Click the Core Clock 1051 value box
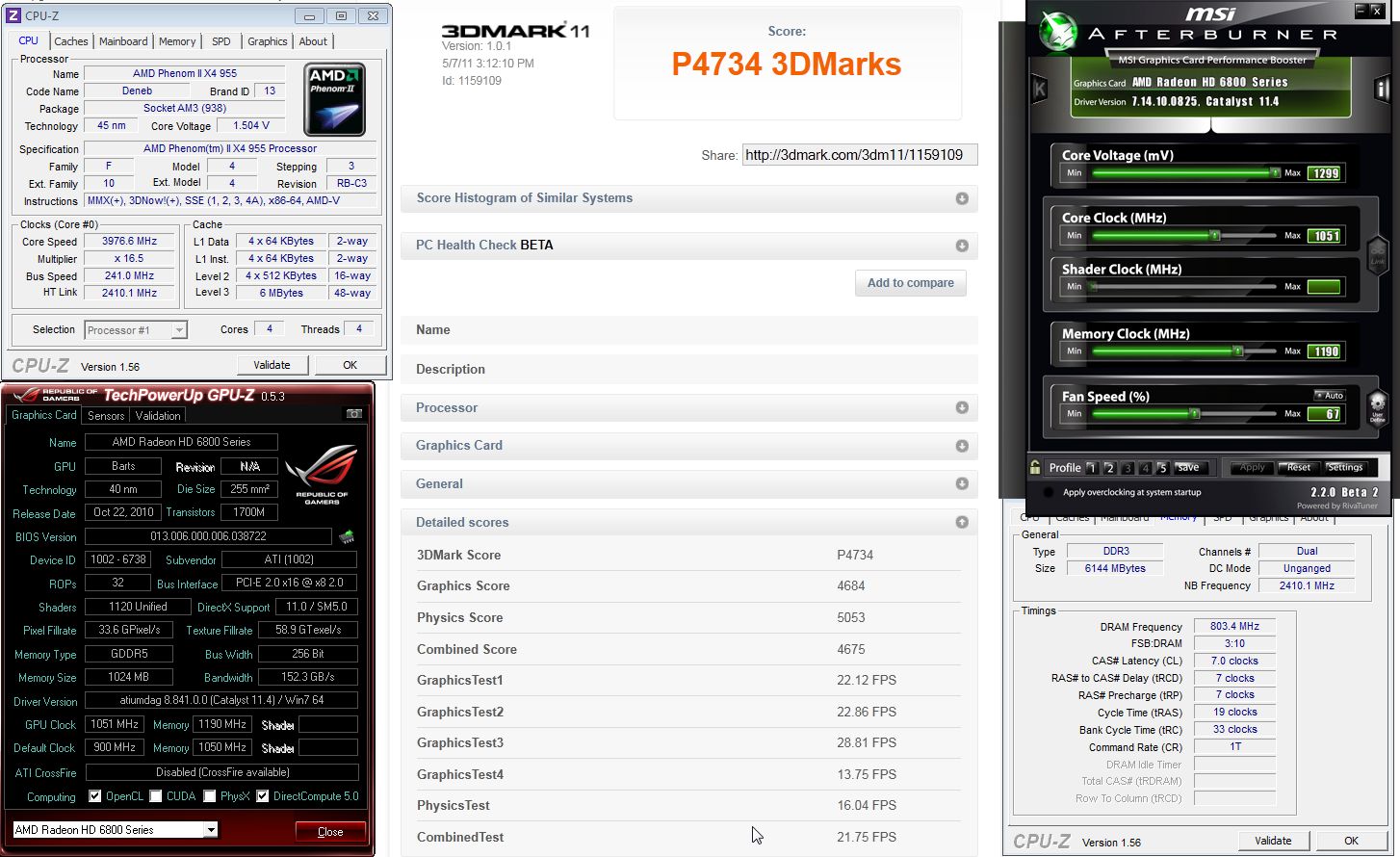 pyautogui.click(x=1325, y=236)
